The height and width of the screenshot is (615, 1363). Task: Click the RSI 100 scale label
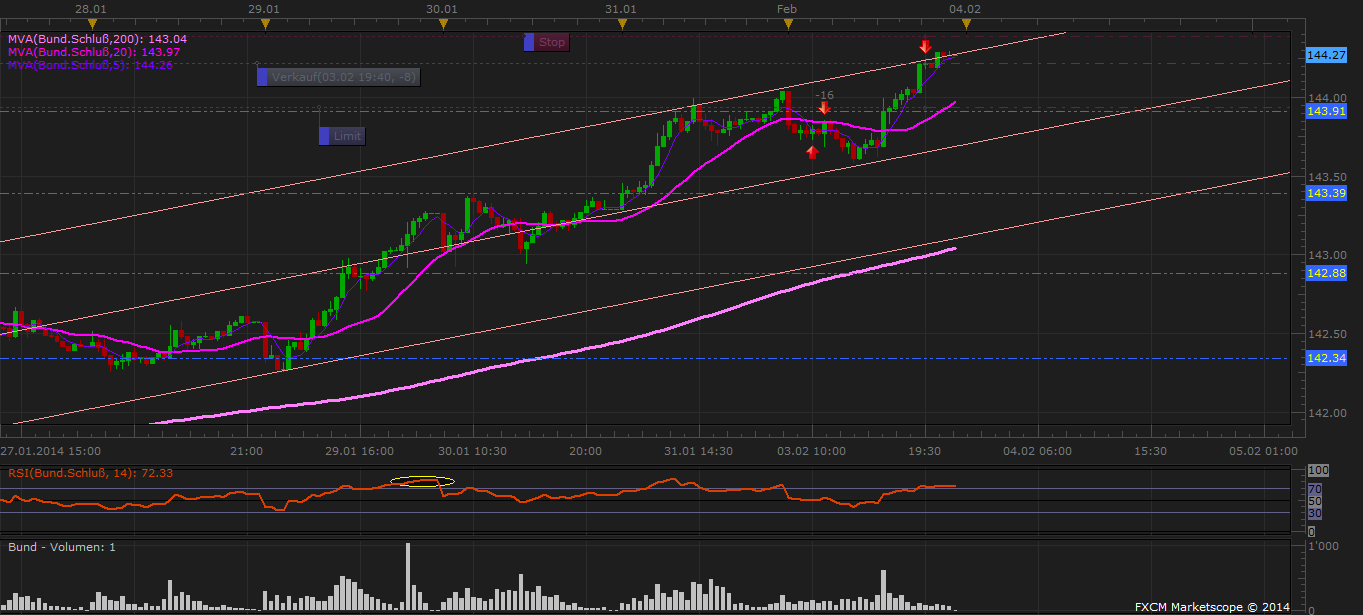click(x=1318, y=470)
